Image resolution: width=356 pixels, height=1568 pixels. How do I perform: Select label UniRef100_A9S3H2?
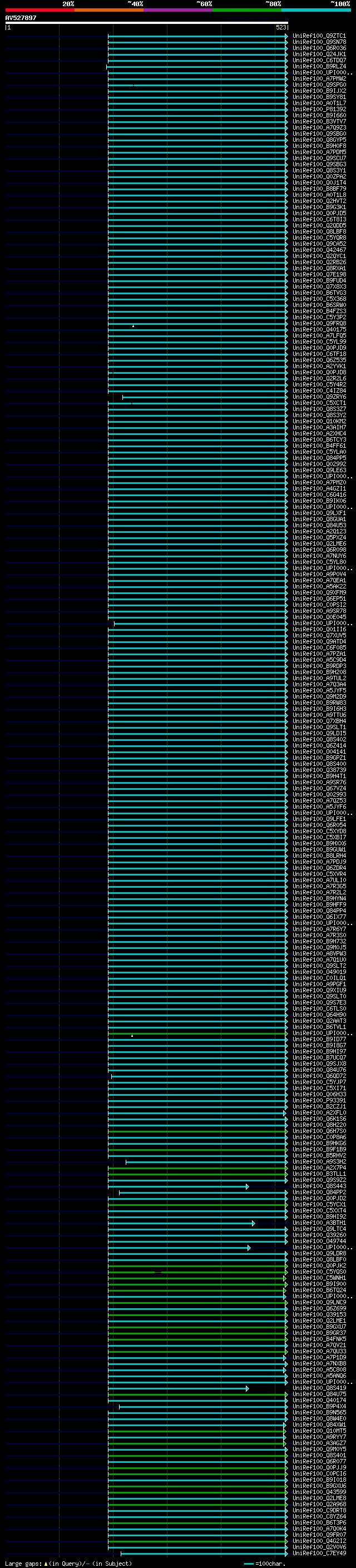319,1162
